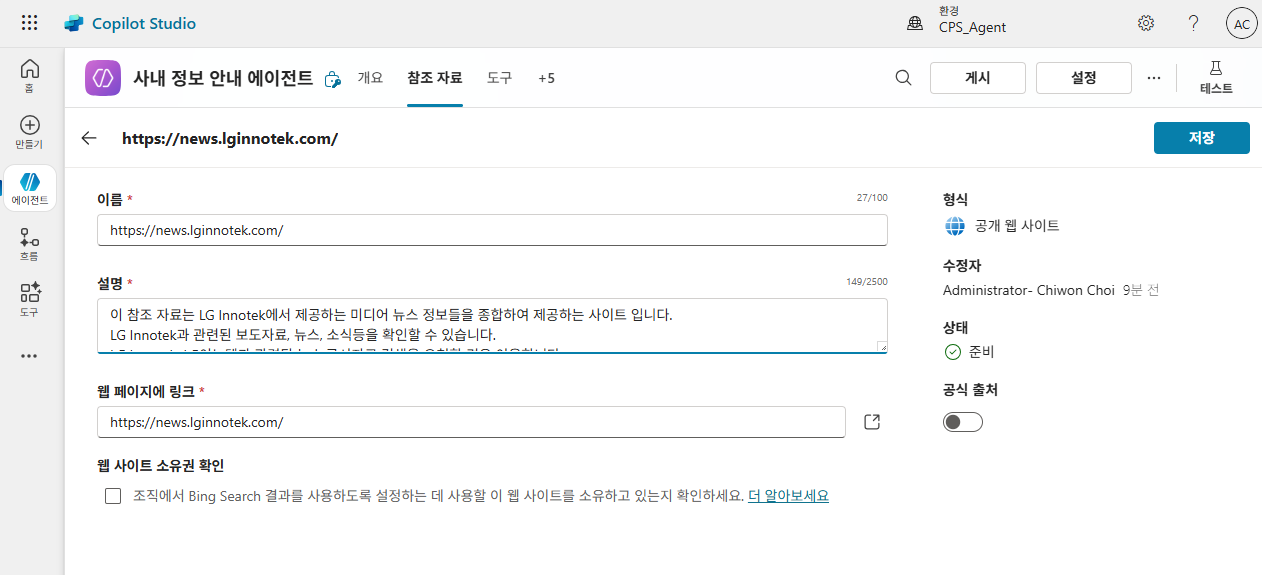Click the 27/100 character counter
Screen dimensions: 1262x575
[873, 198]
